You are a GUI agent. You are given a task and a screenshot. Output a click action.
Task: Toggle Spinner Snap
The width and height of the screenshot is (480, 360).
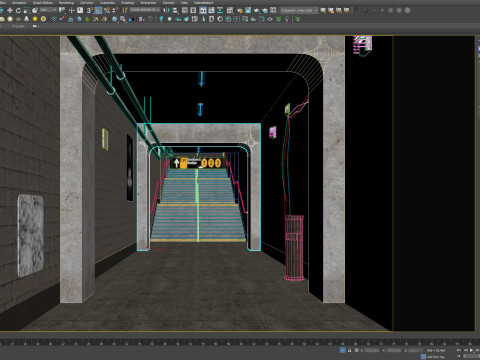115,10
